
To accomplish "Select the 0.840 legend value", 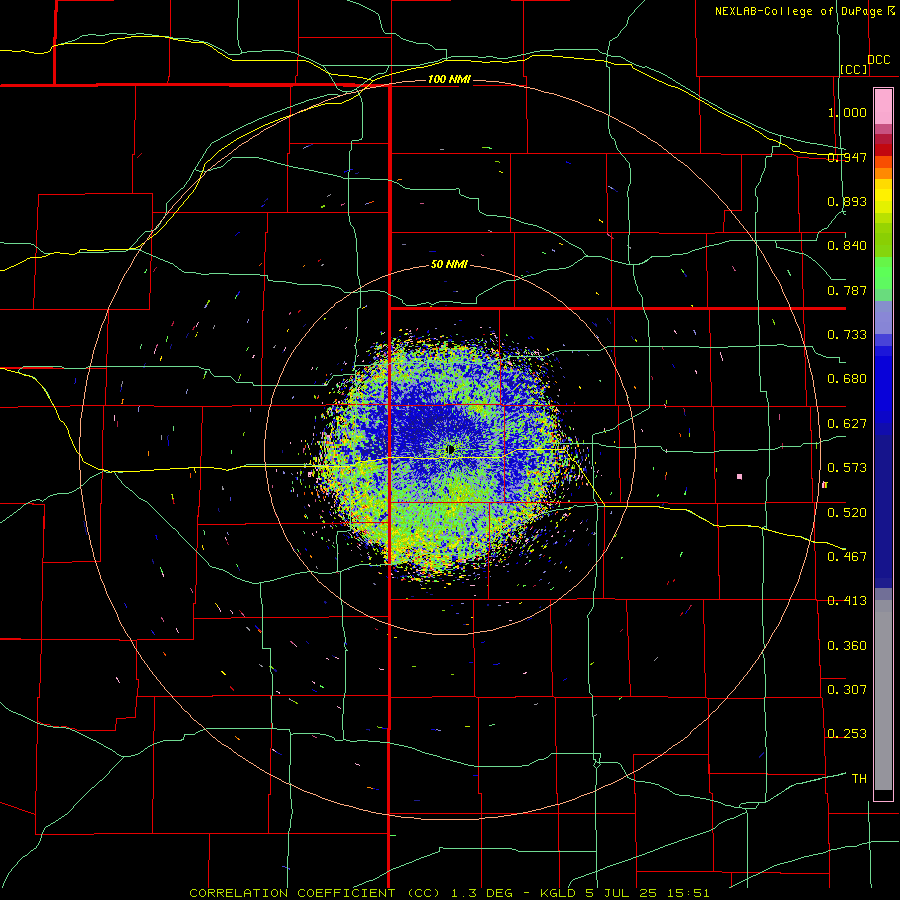I will (x=847, y=246).
